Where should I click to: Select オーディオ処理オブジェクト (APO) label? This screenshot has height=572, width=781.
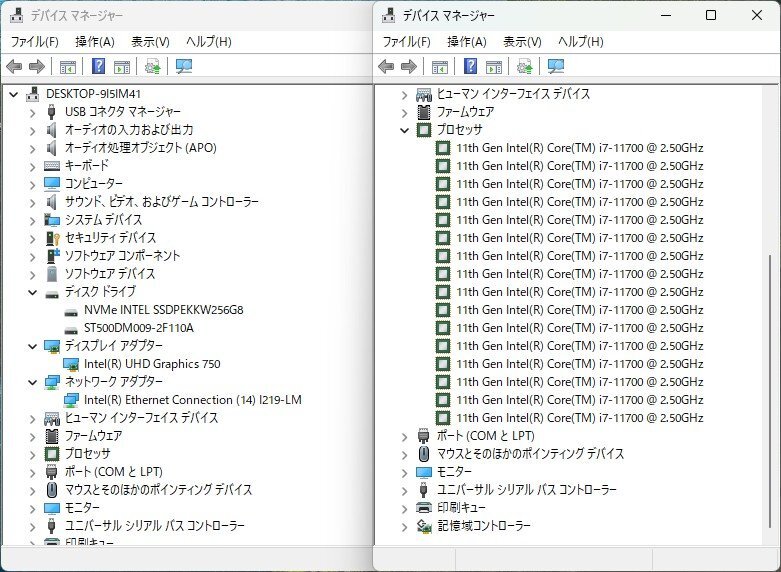click(140, 147)
